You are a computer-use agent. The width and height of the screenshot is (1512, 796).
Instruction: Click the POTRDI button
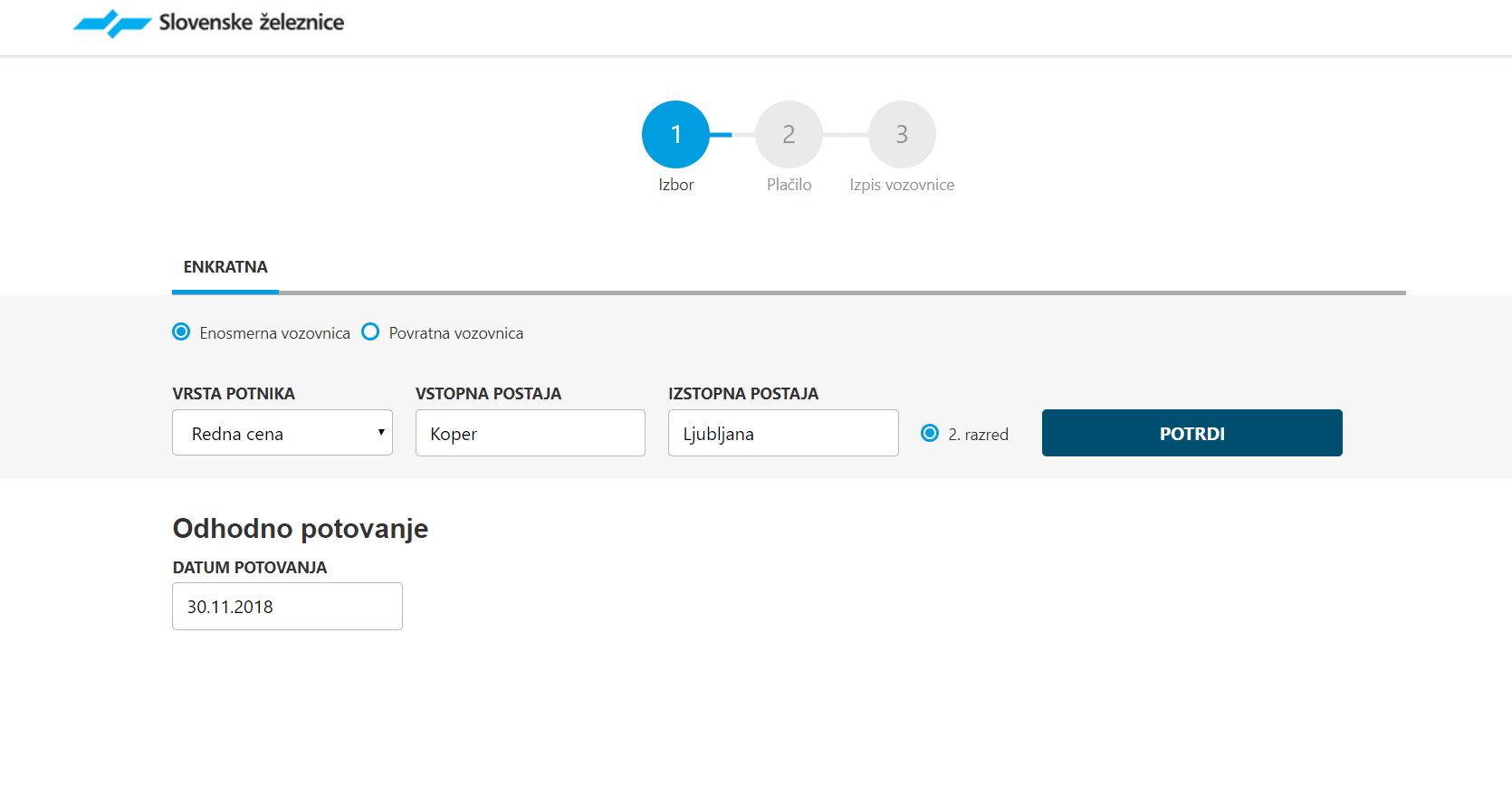point(1192,433)
